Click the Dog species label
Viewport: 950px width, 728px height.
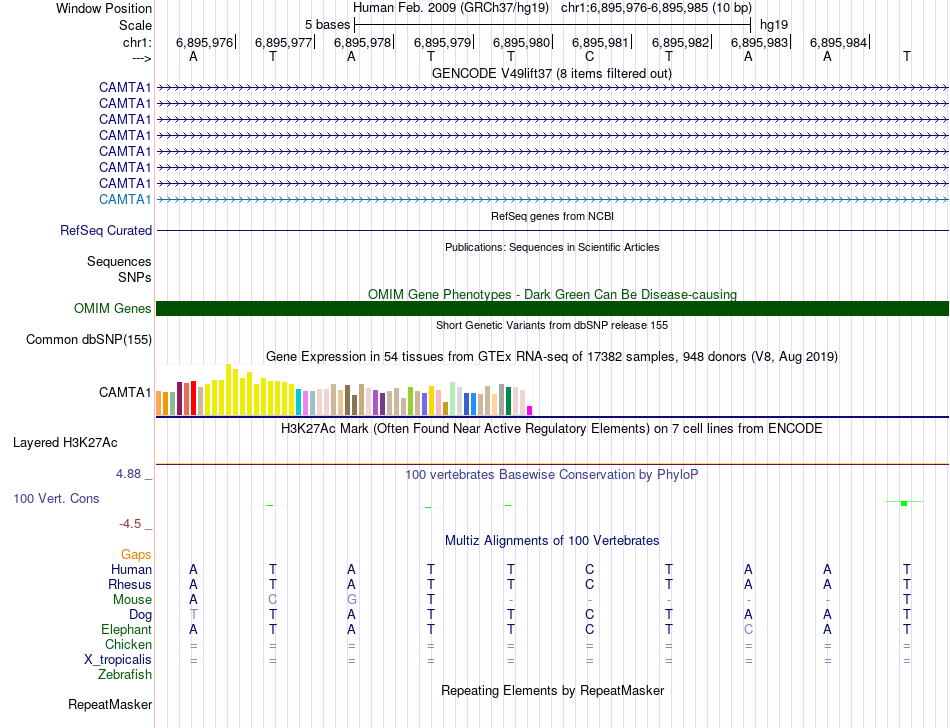click(x=140, y=615)
